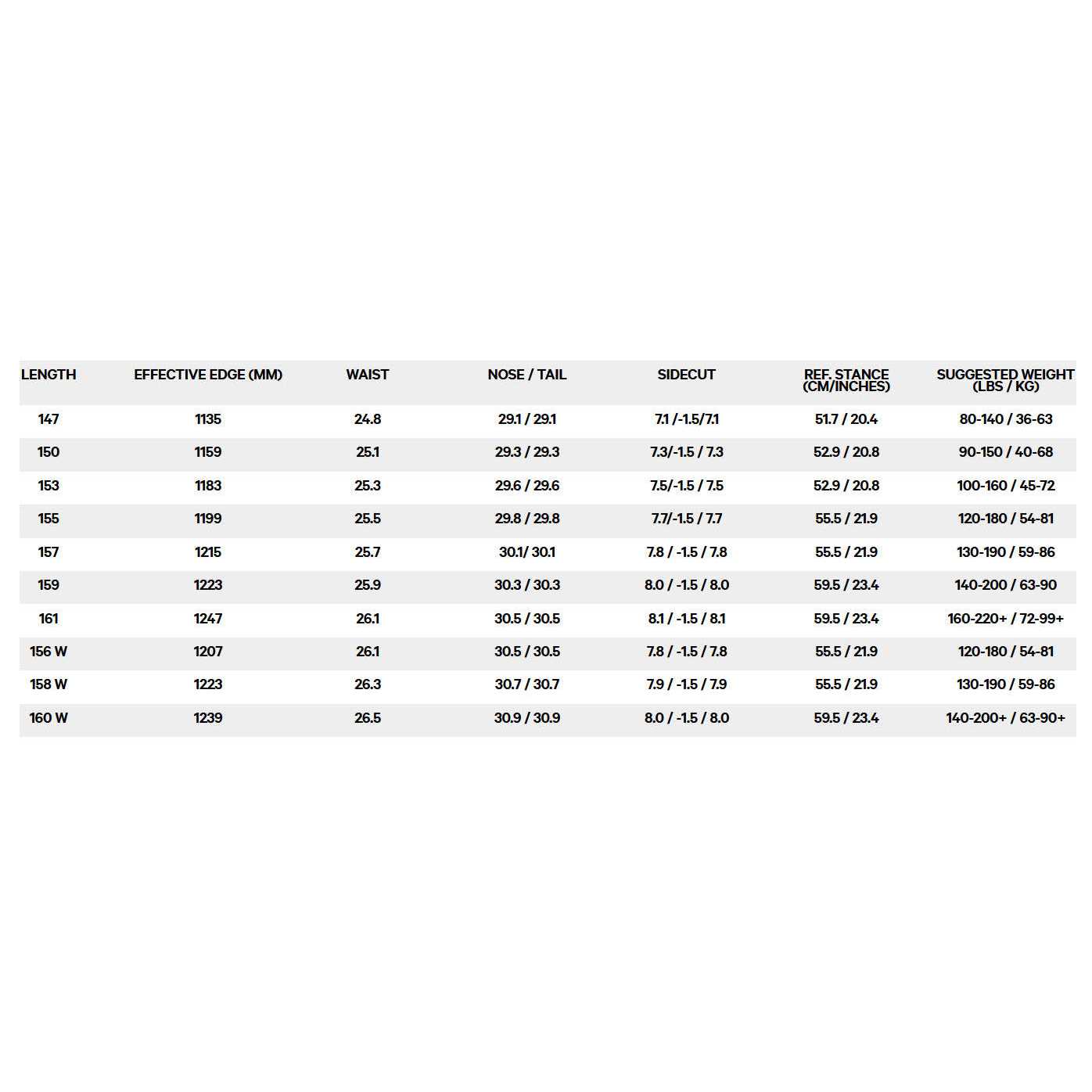Click the WAIST column header

point(367,375)
